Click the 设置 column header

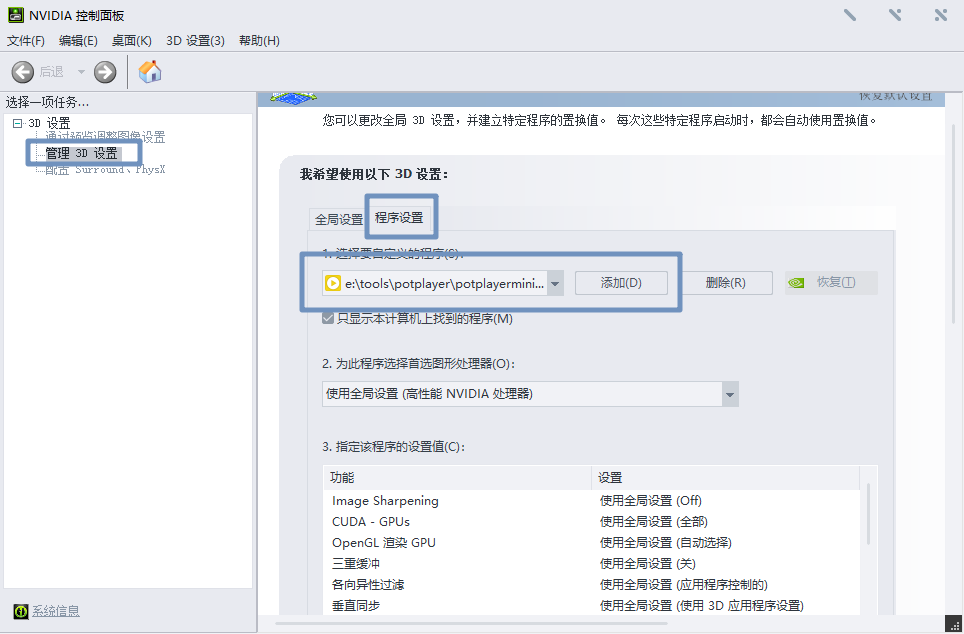725,478
